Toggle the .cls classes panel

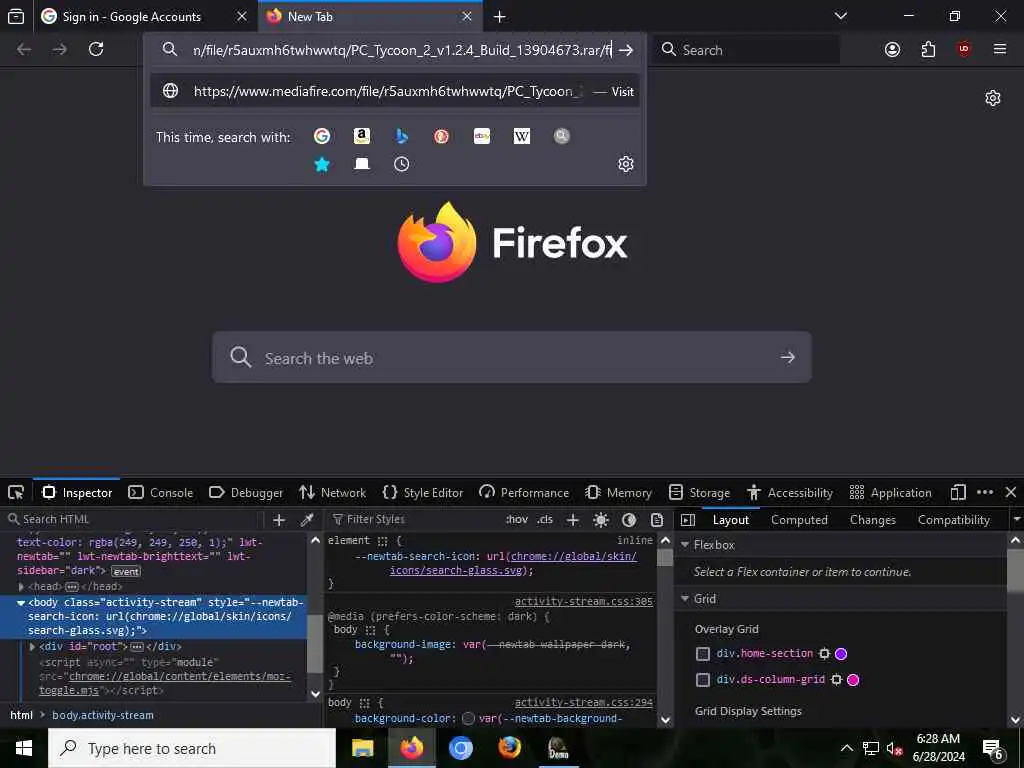click(545, 520)
